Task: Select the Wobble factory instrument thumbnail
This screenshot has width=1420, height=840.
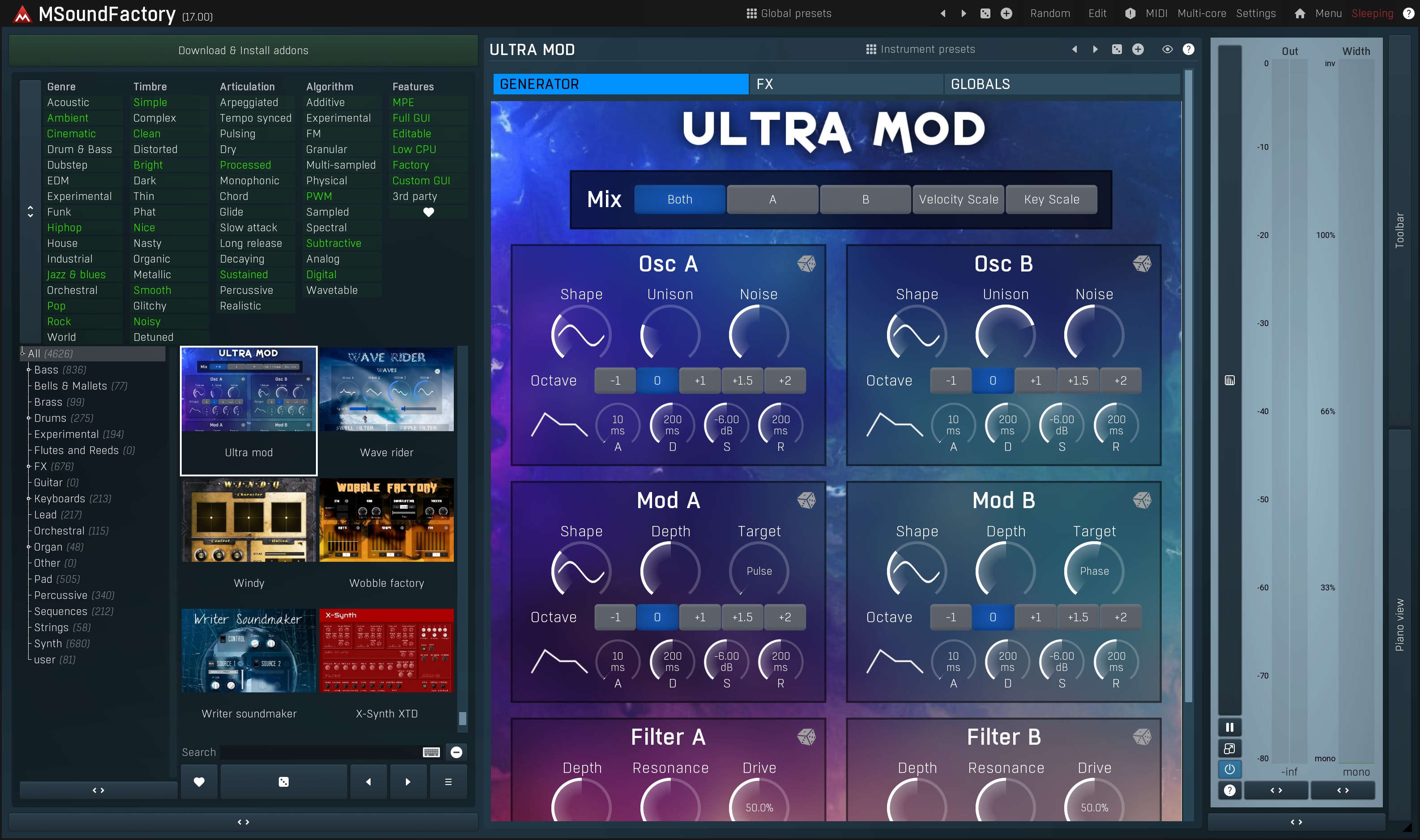Action: [x=387, y=520]
